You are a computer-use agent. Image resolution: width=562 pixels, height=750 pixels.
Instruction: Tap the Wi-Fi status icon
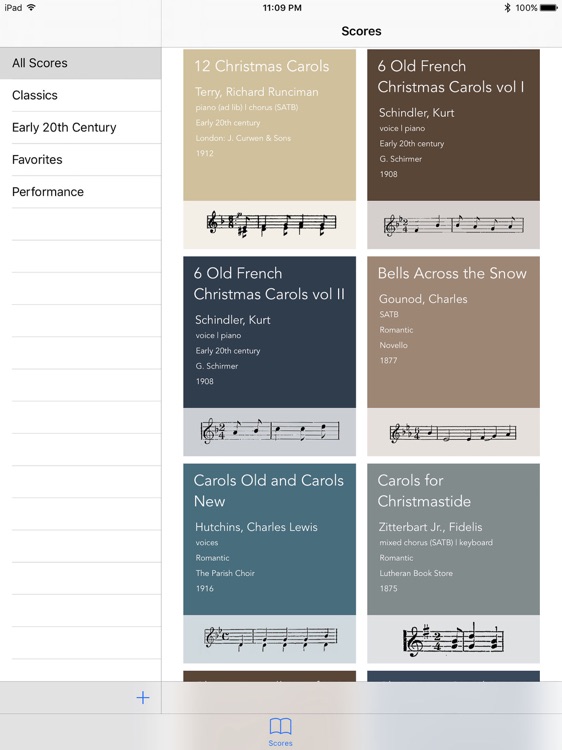click(32, 7)
